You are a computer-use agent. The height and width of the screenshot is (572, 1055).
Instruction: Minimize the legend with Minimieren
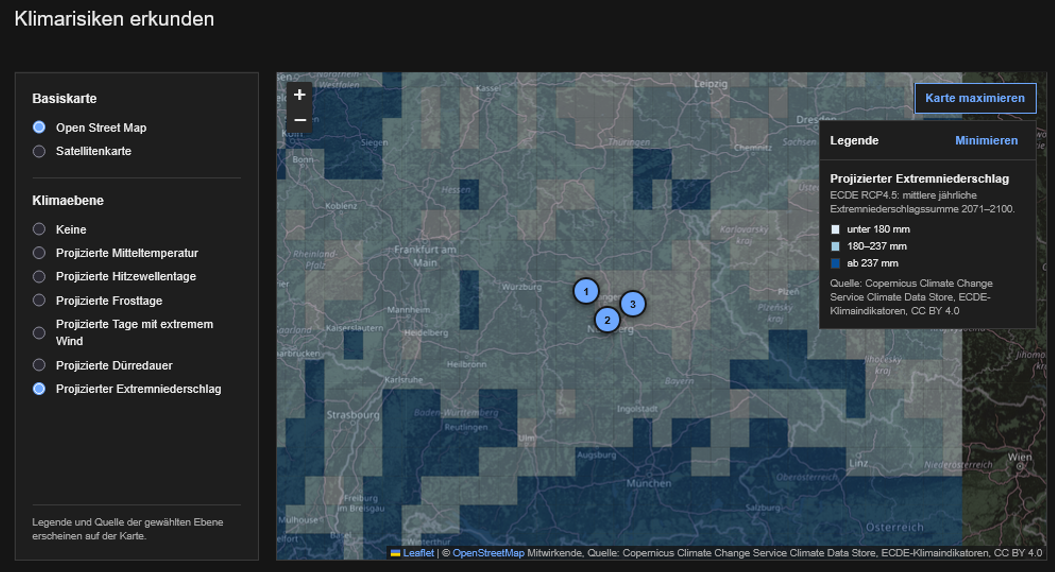(x=986, y=141)
